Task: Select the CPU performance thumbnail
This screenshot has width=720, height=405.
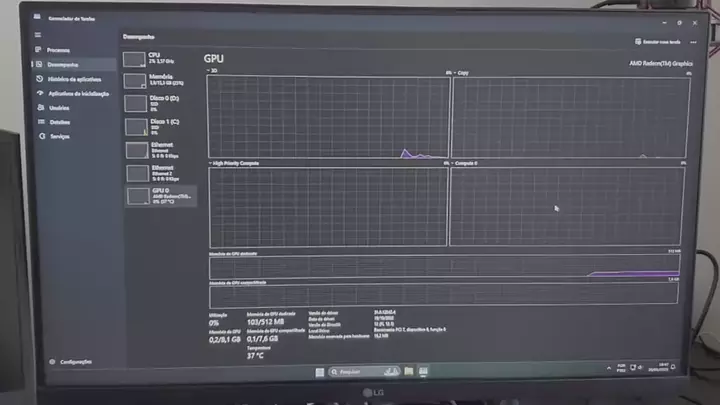Action: point(158,58)
